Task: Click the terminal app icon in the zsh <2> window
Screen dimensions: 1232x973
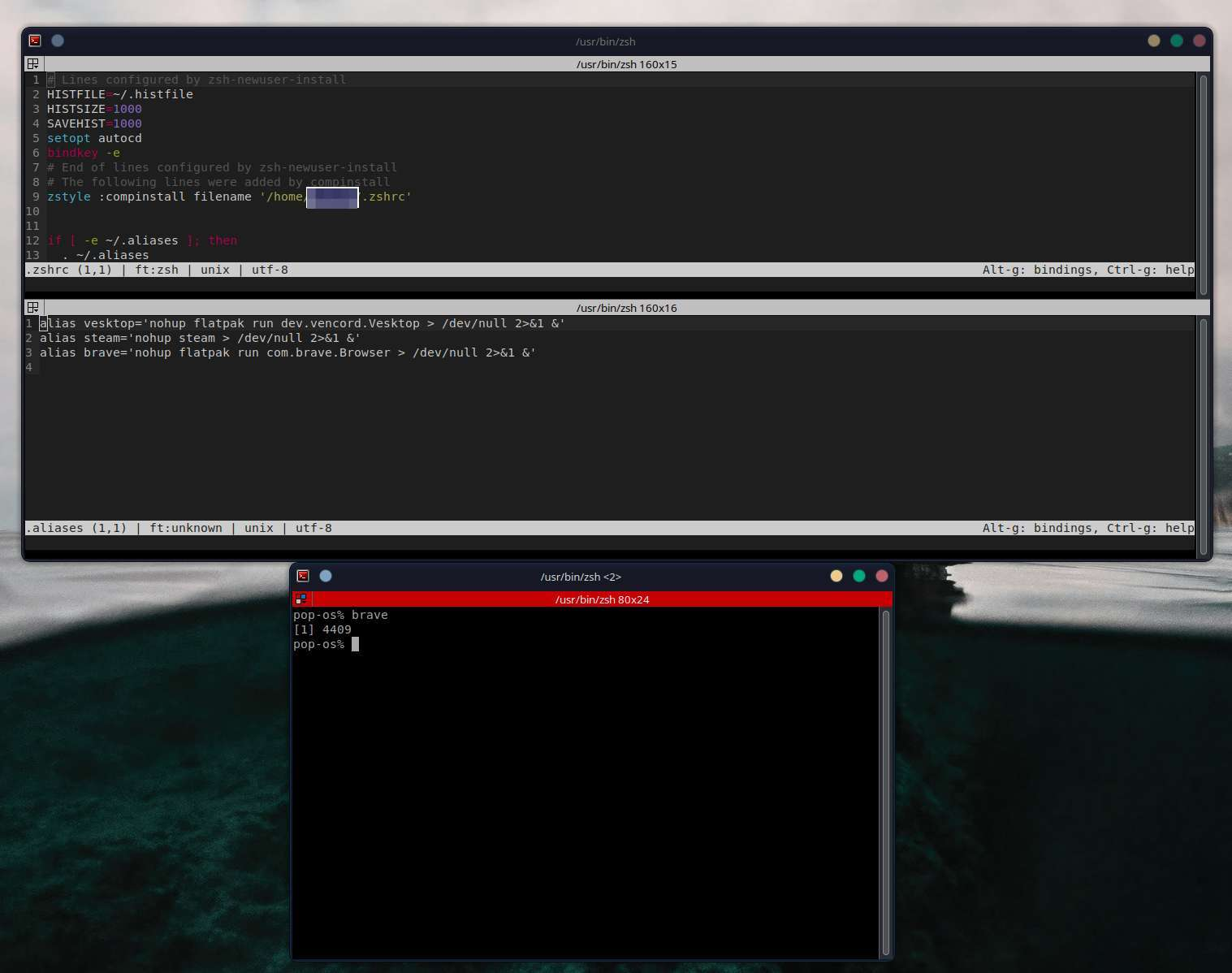Action: [303, 576]
